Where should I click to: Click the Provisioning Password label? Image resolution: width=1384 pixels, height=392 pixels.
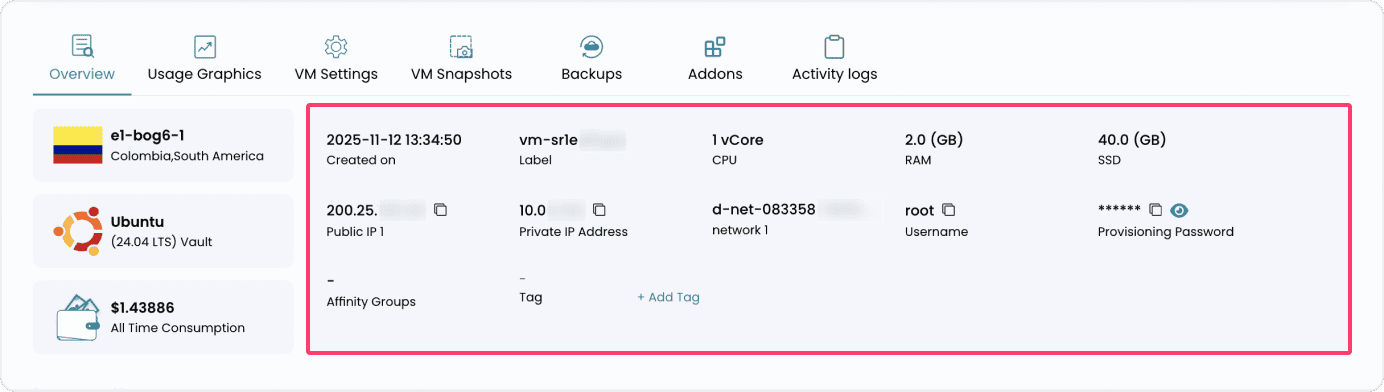tap(1165, 232)
